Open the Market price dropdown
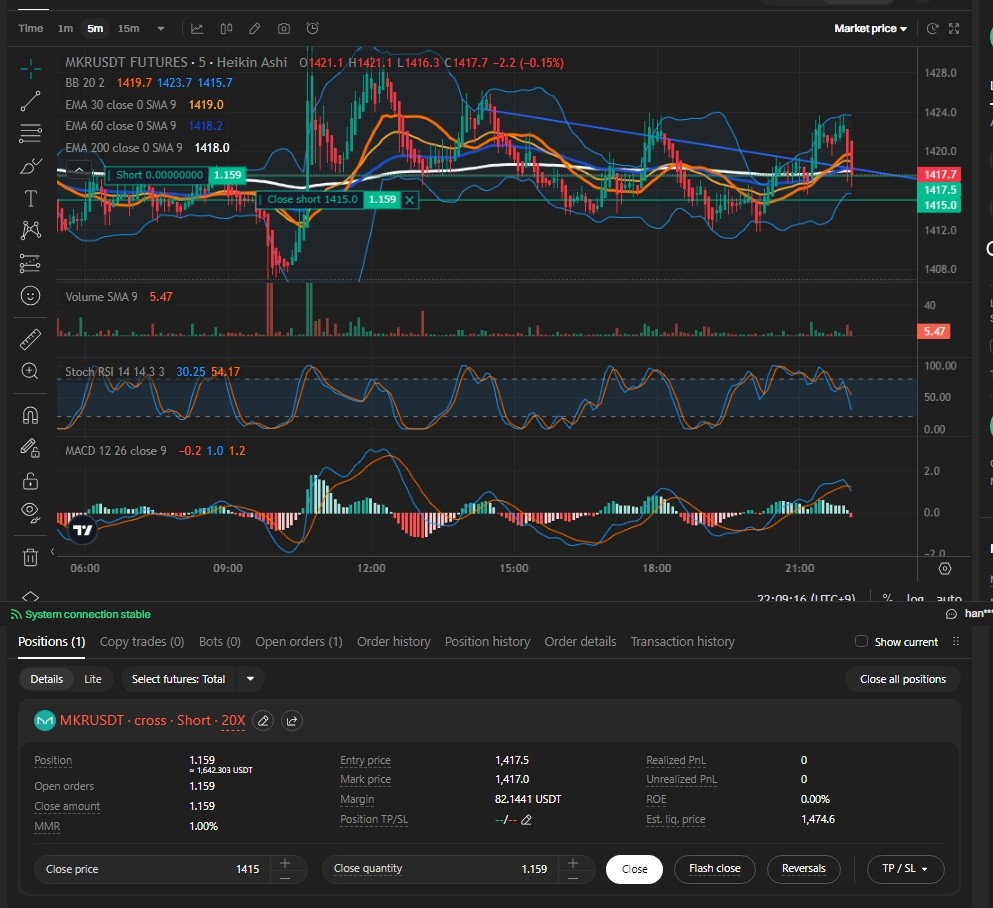This screenshot has width=993, height=908. pos(870,28)
